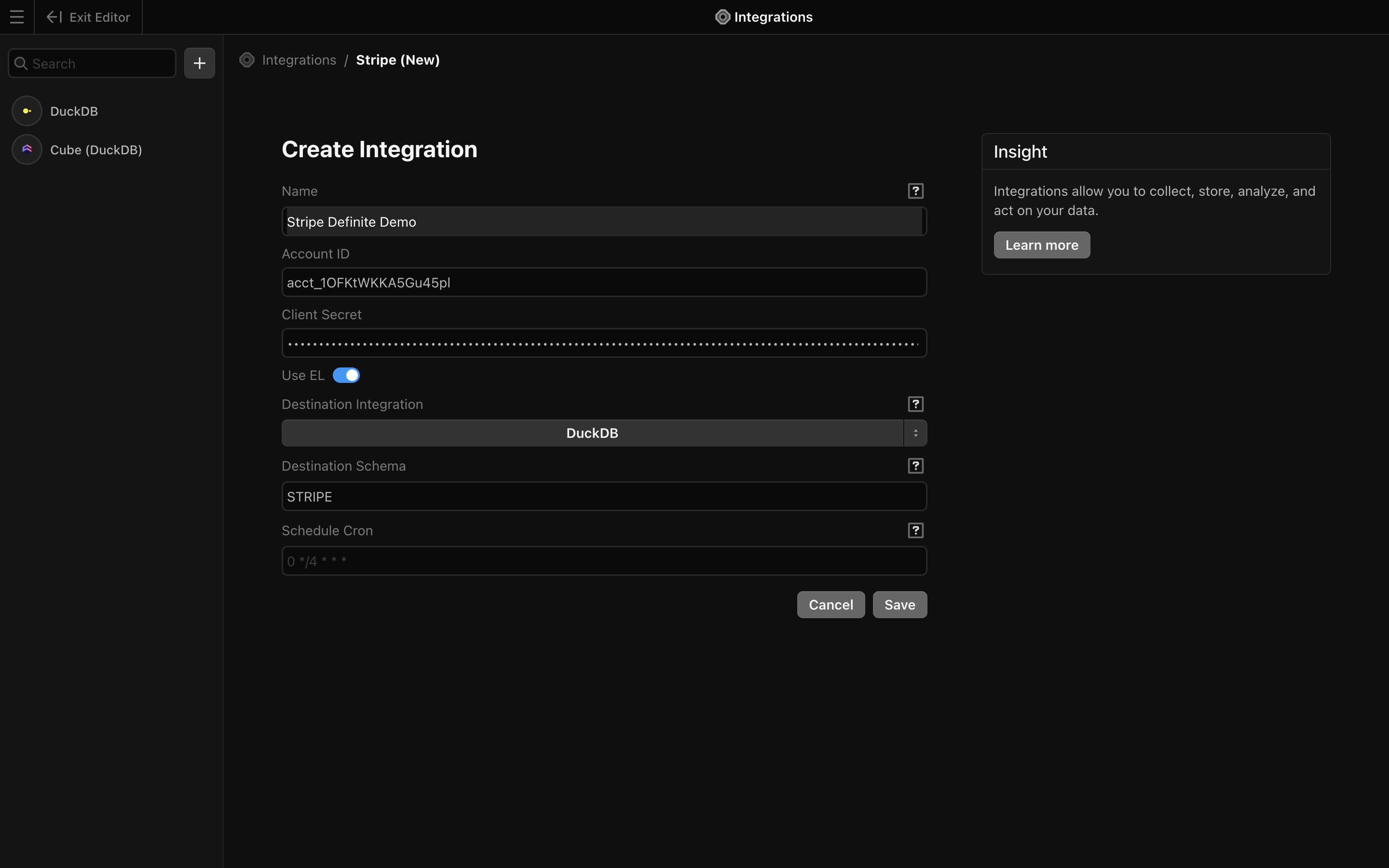The image size is (1389, 868).
Task: Go to Integrations breadcrumb link
Action: 299,60
